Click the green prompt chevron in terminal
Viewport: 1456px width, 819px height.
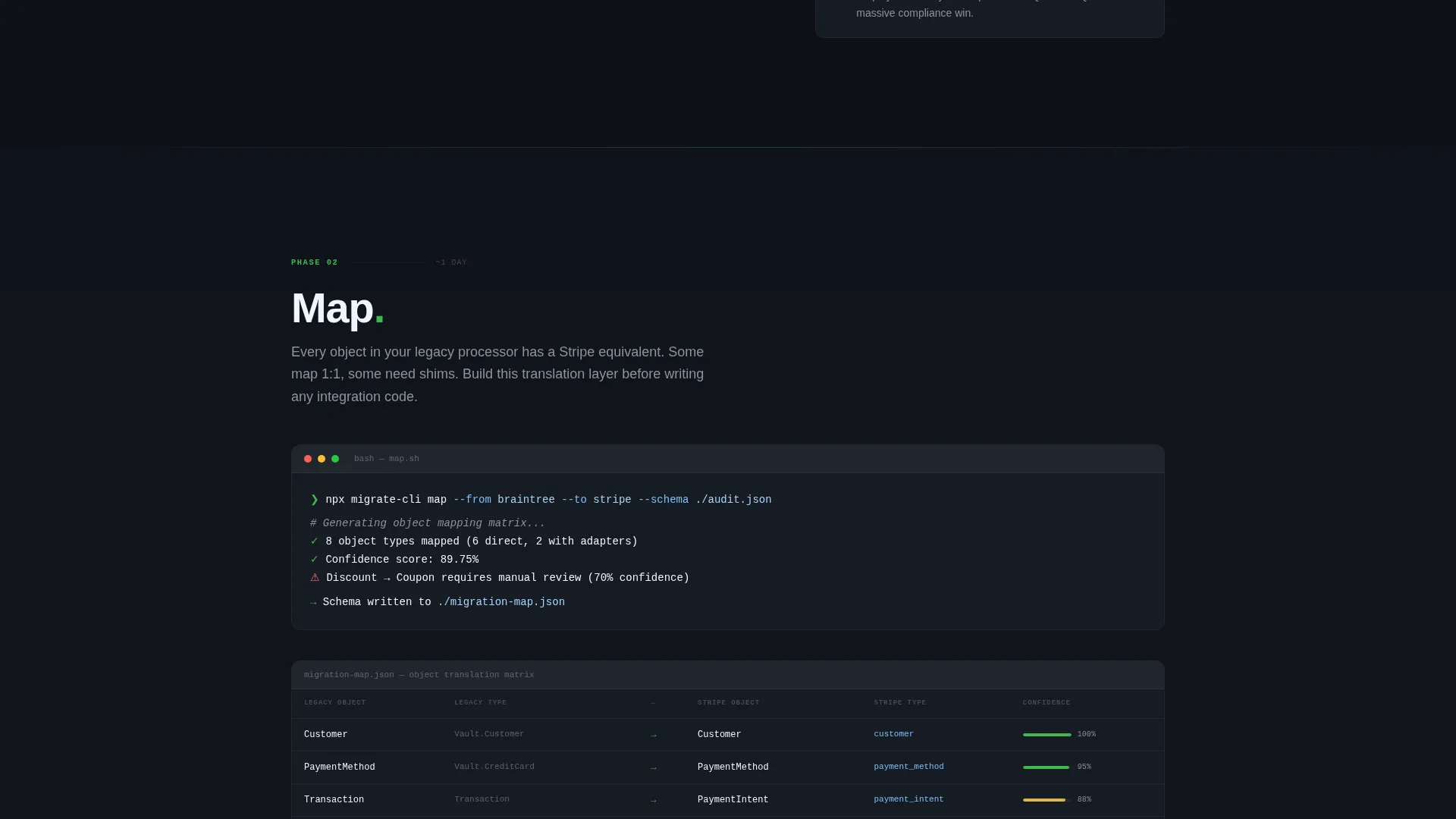point(315,500)
